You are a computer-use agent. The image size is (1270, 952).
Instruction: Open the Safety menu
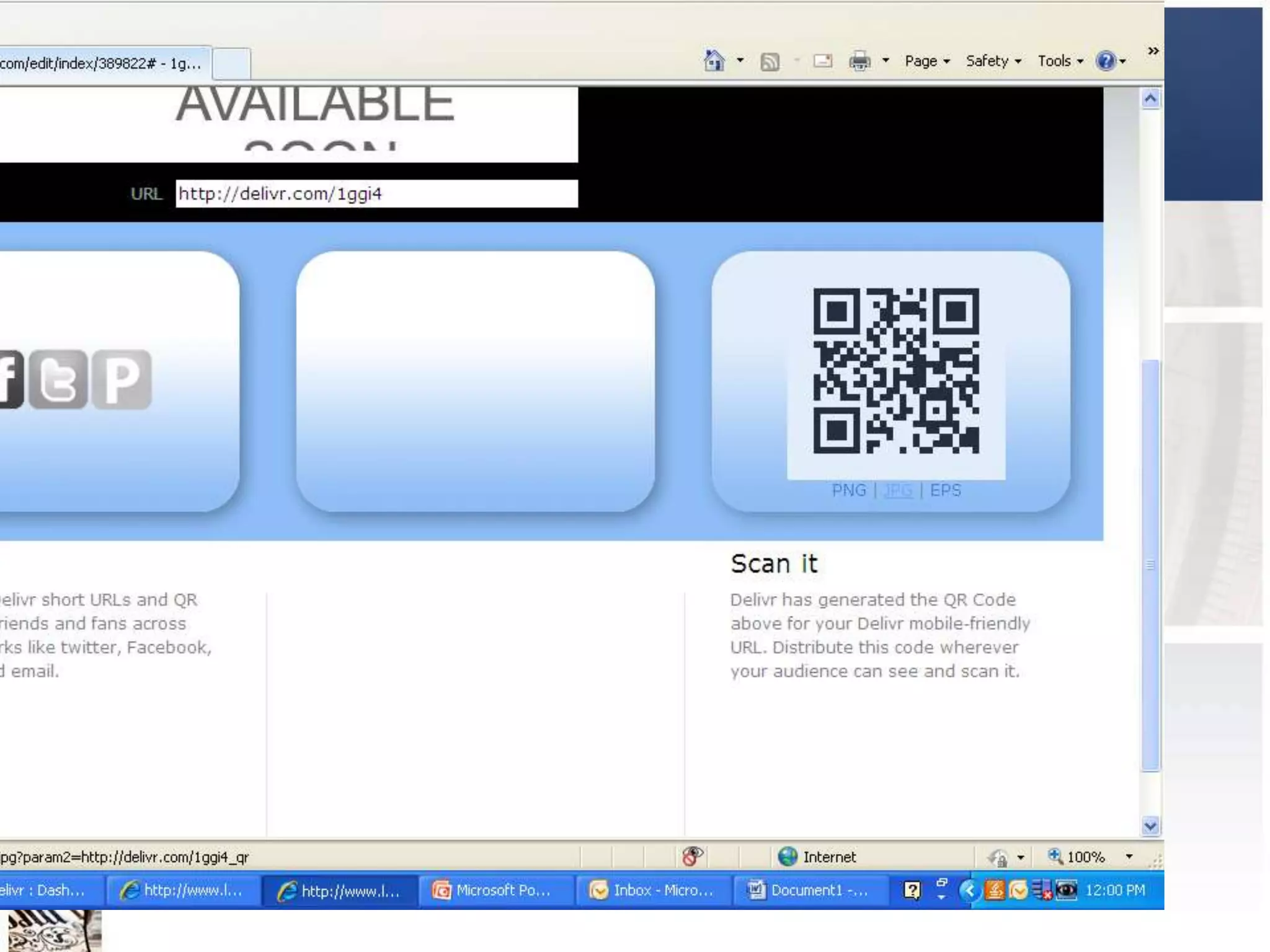tap(993, 61)
